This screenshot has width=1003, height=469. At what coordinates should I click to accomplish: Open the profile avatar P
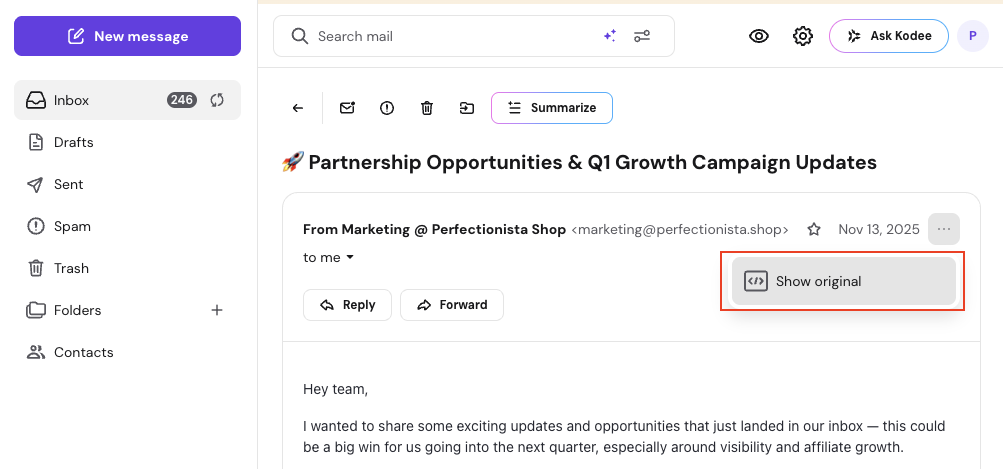(972, 36)
